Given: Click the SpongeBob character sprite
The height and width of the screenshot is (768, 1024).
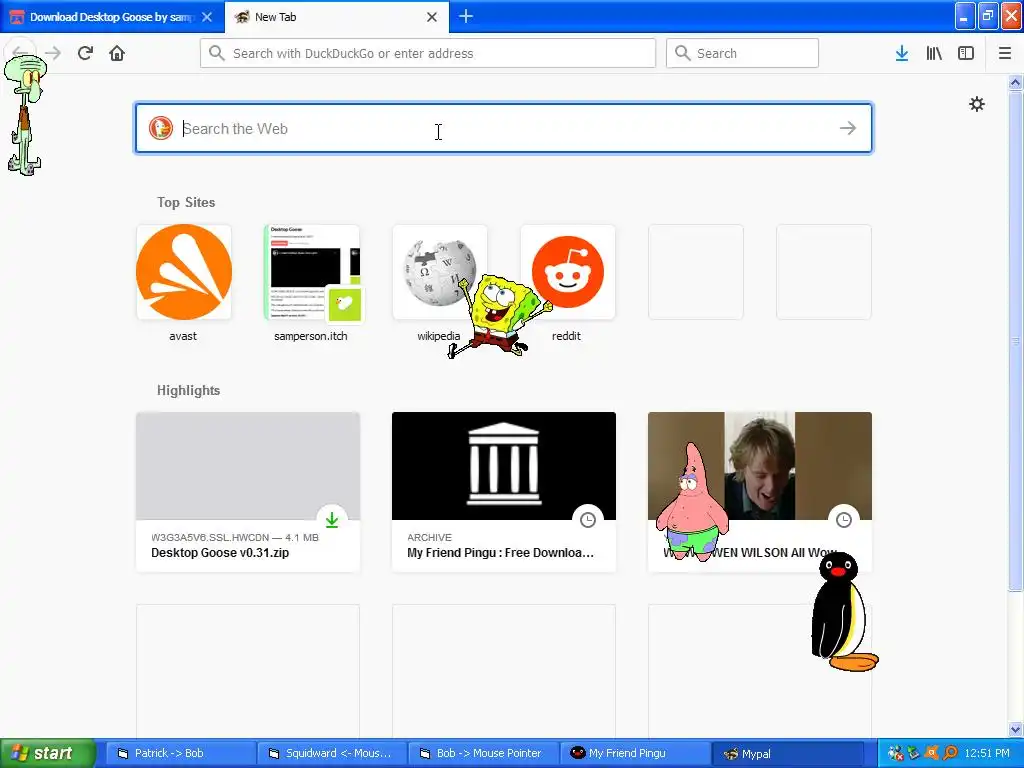Looking at the screenshot, I should 500,315.
